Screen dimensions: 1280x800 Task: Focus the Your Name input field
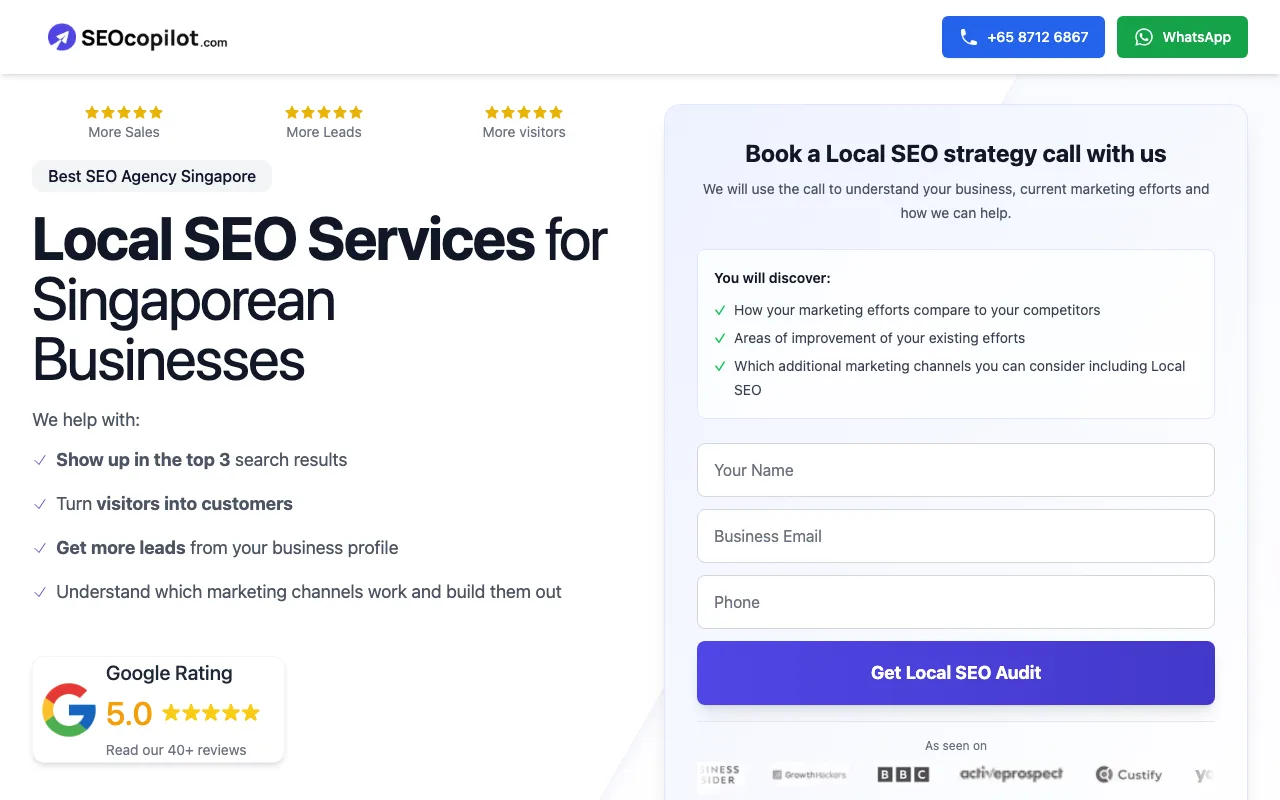click(x=956, y=470)
